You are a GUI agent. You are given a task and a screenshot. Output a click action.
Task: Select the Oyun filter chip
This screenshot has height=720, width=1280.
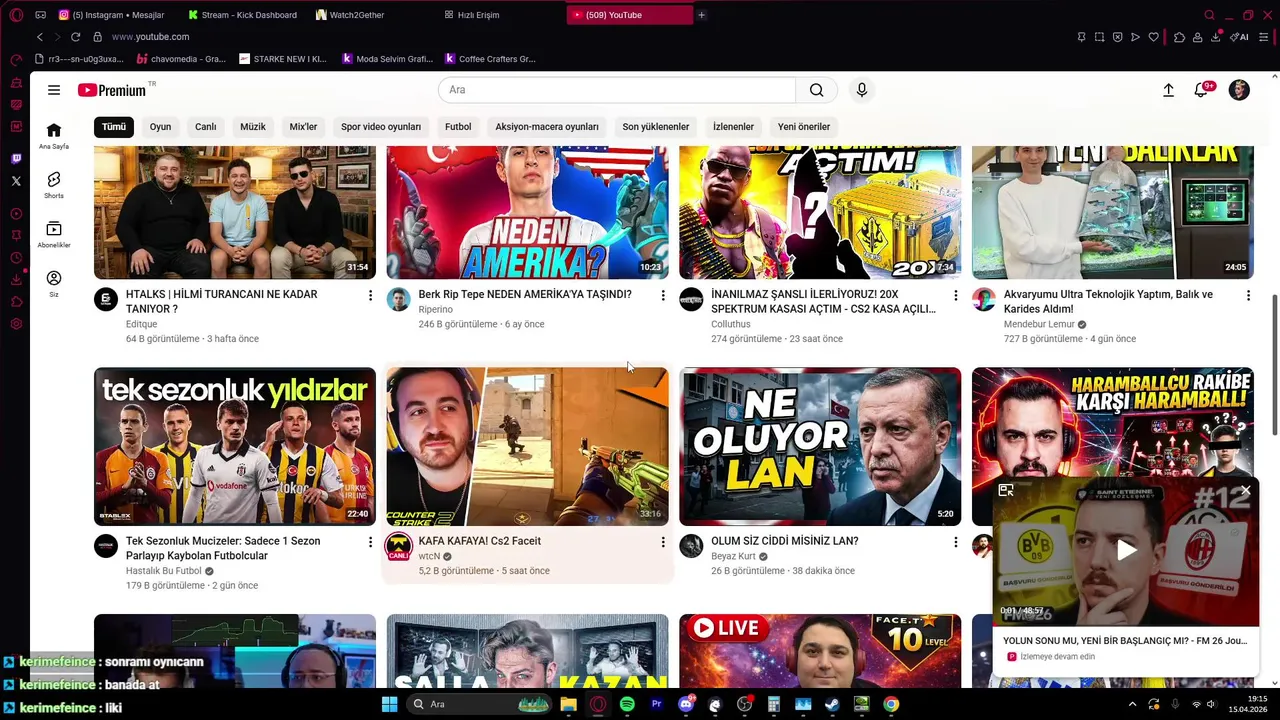pos(160,127)
